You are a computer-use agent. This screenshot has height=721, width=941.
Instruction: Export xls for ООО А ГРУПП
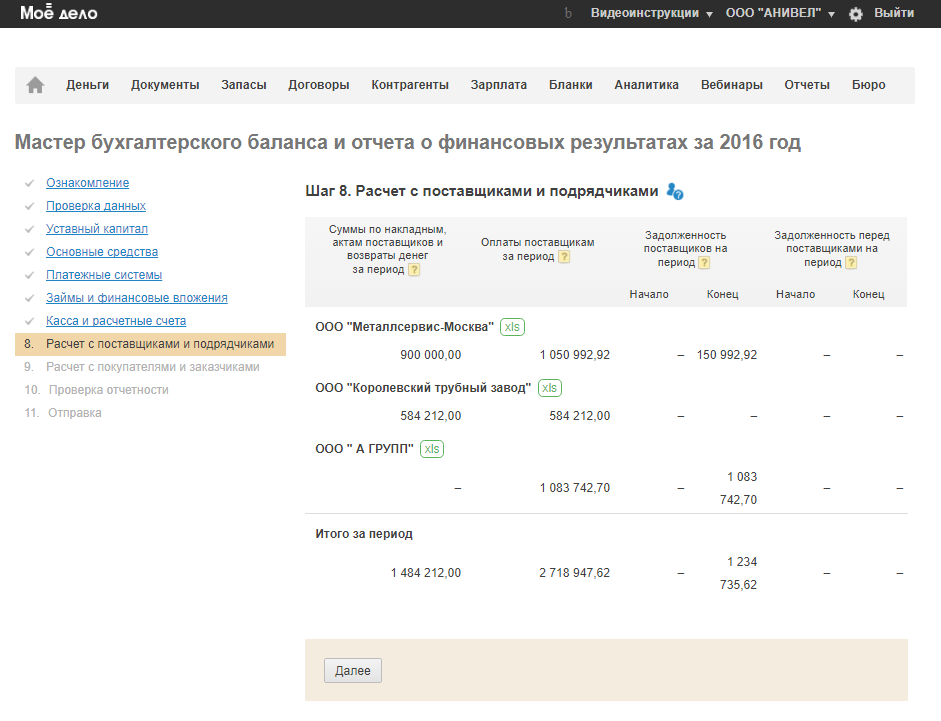pyautogui.click(x=431, y=449)
